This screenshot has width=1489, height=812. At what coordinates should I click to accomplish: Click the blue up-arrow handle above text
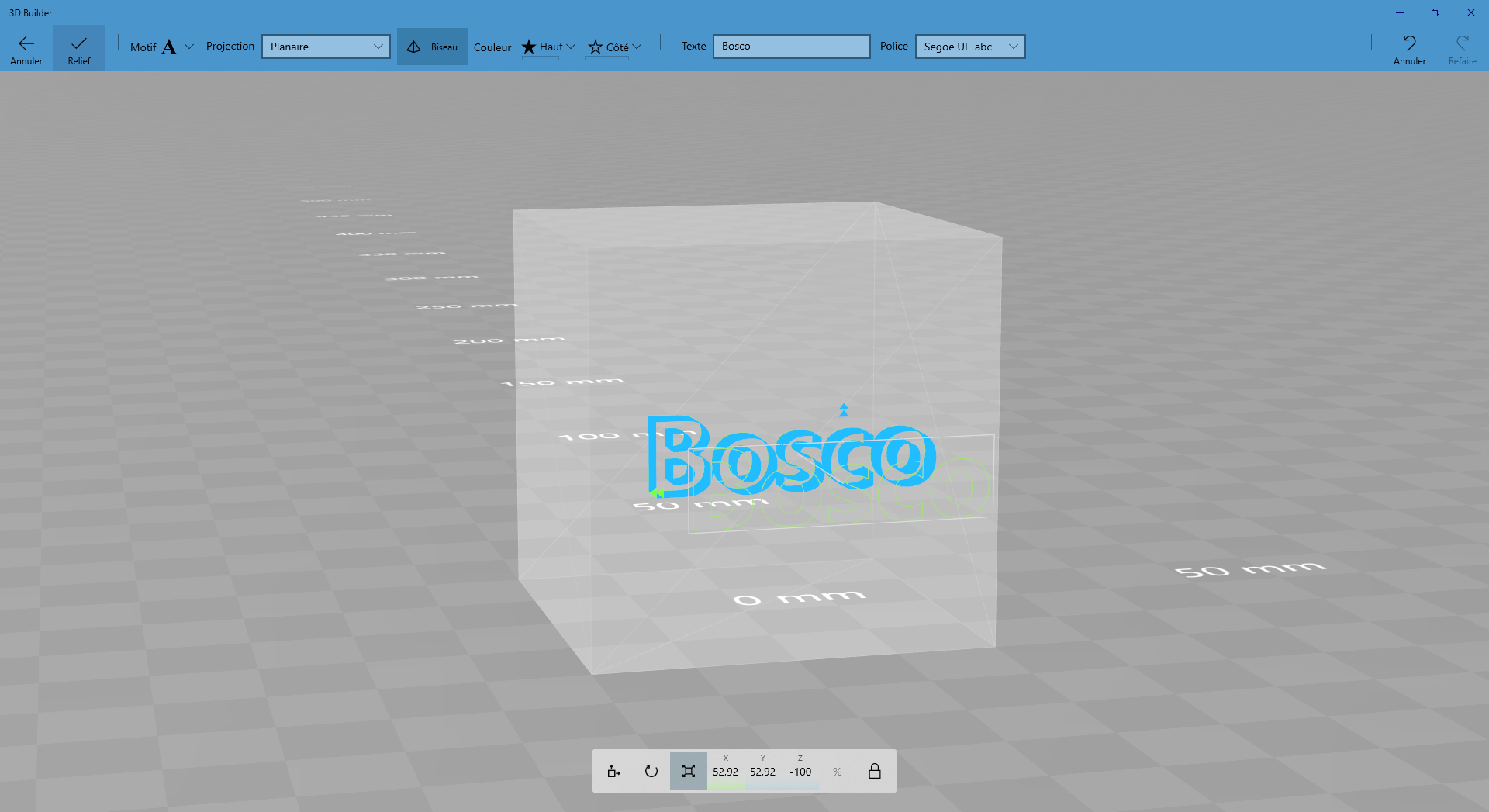[844, 409]
